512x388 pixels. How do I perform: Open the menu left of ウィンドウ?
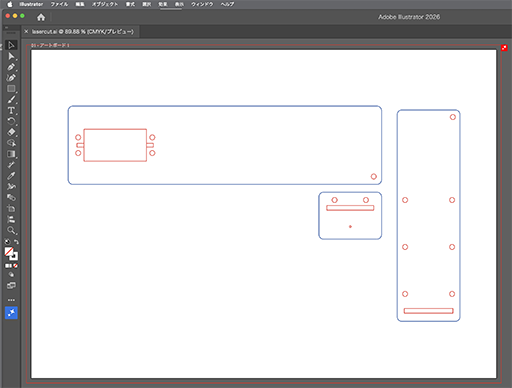(x=179, y=4)
